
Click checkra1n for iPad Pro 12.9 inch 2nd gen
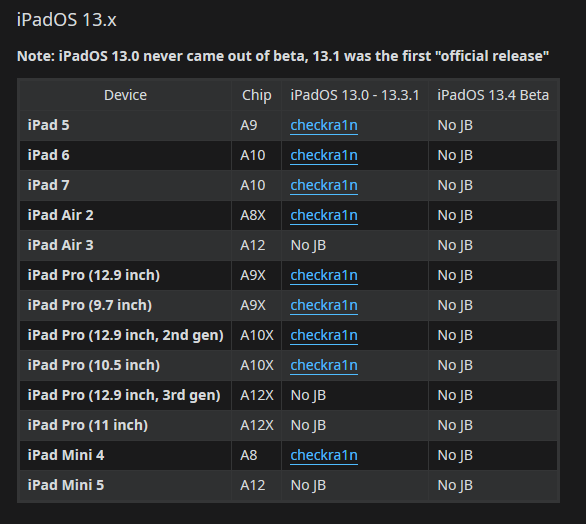click(x=324, y=335)
